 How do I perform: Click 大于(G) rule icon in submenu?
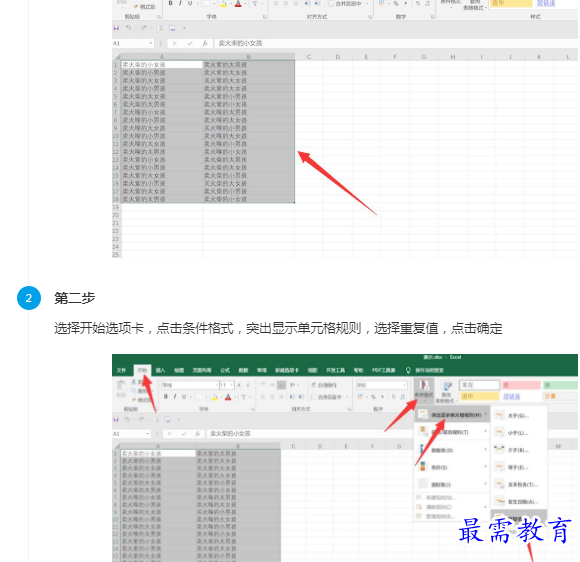[x=499, y=415]
